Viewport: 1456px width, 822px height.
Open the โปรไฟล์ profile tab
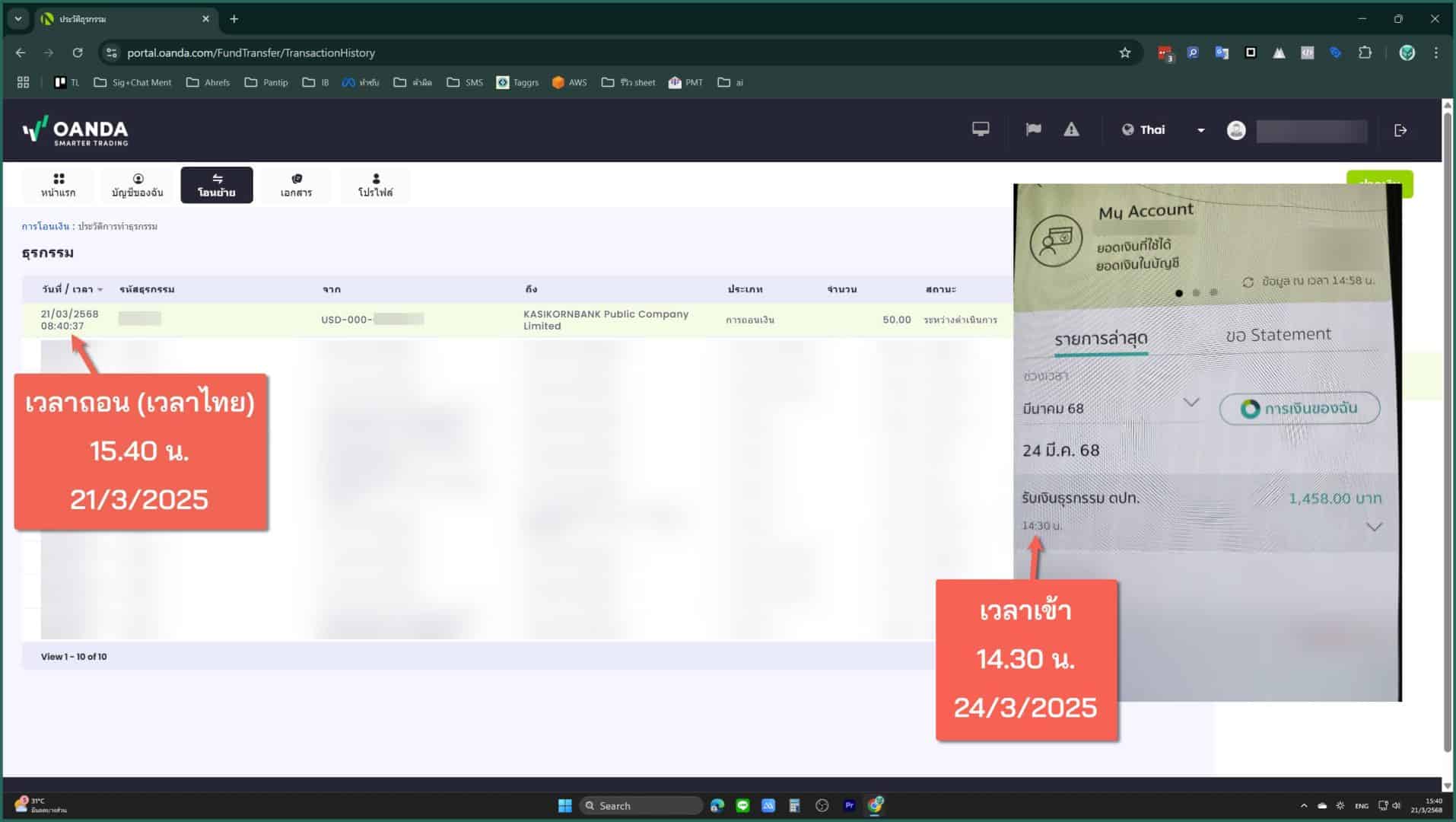[x=375, y=185]
